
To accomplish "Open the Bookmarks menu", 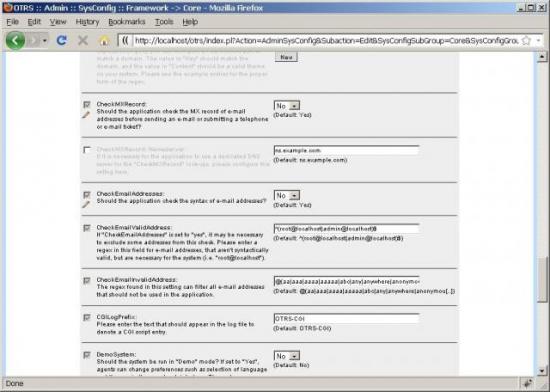I will (x=127, y=22).
